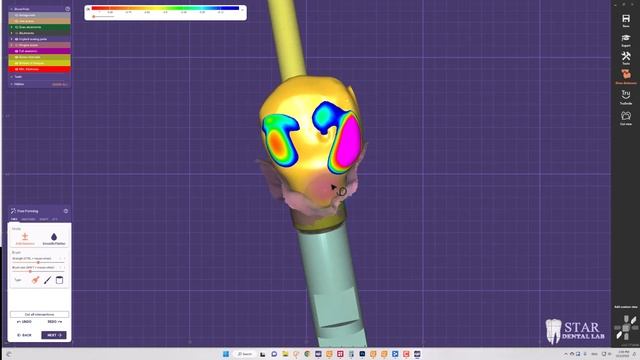Toggle visibility of Jaw scans group
Viewport: 640px width, 360px height.
point(16,21)
